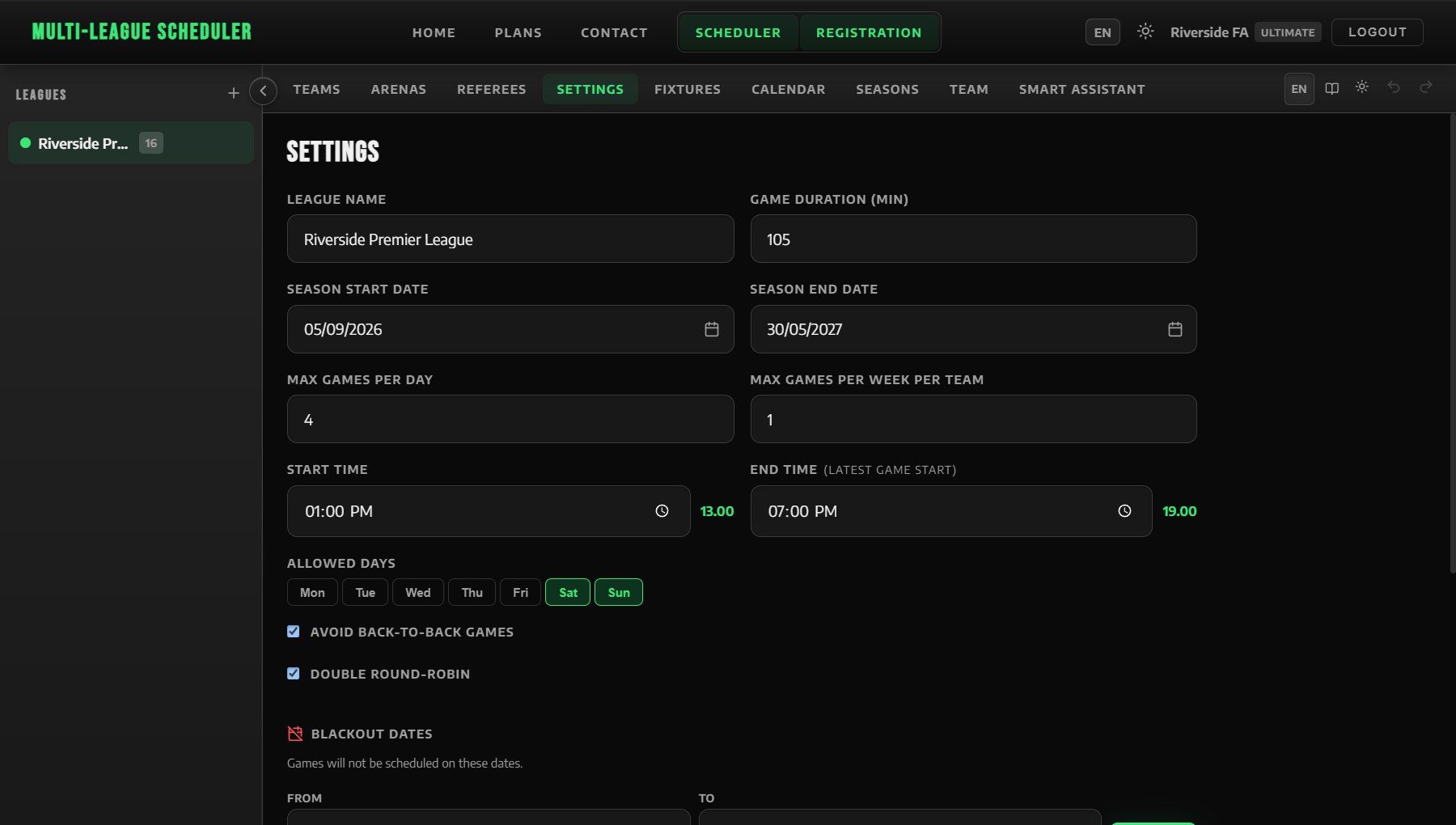Click the League Name input field
The image size is (1456, 825).
pyautogui.click(x=510, y=239)
